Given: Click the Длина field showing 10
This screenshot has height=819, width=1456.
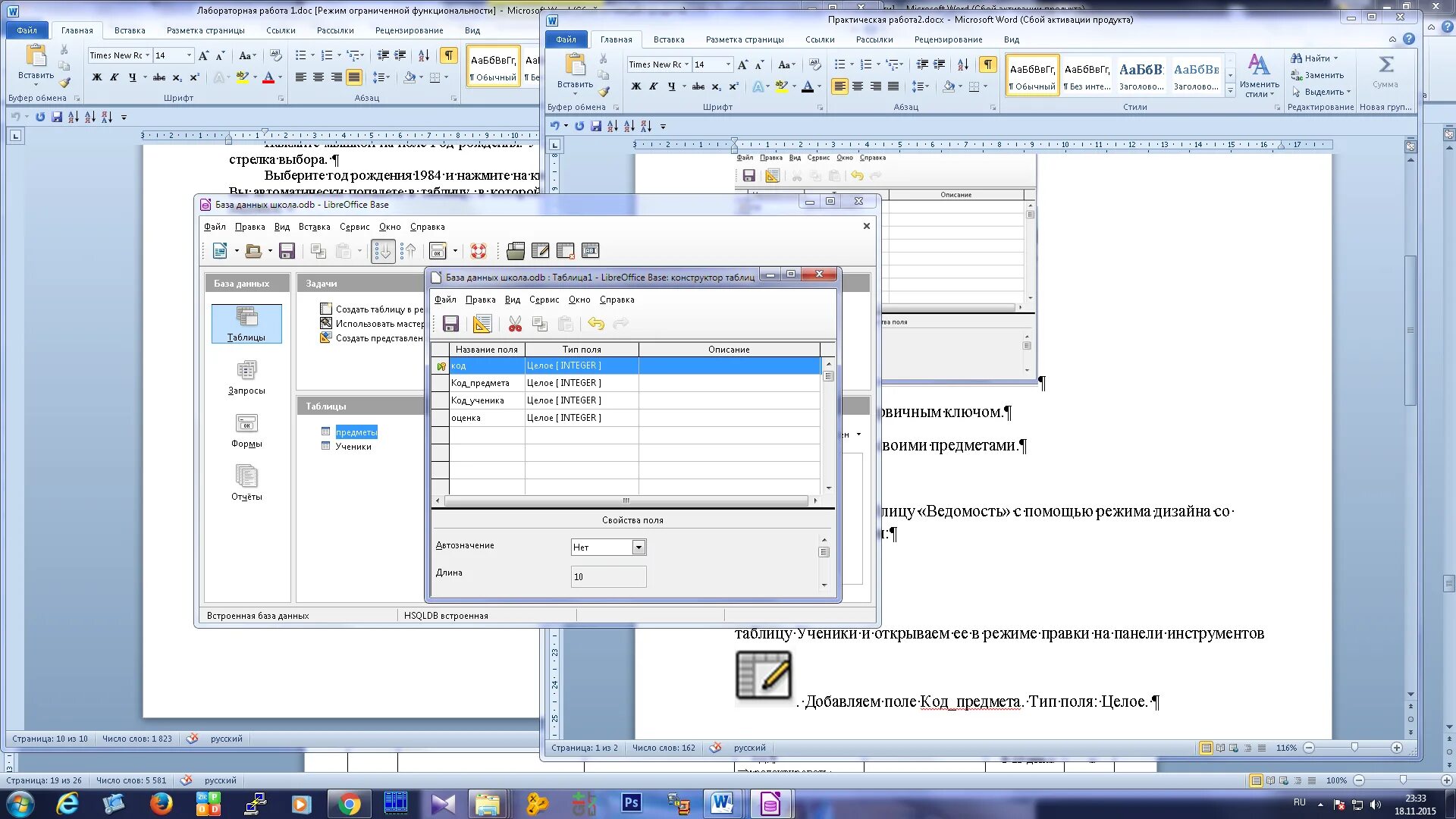Looking at the screenshot, I should [x=608, y=577].
